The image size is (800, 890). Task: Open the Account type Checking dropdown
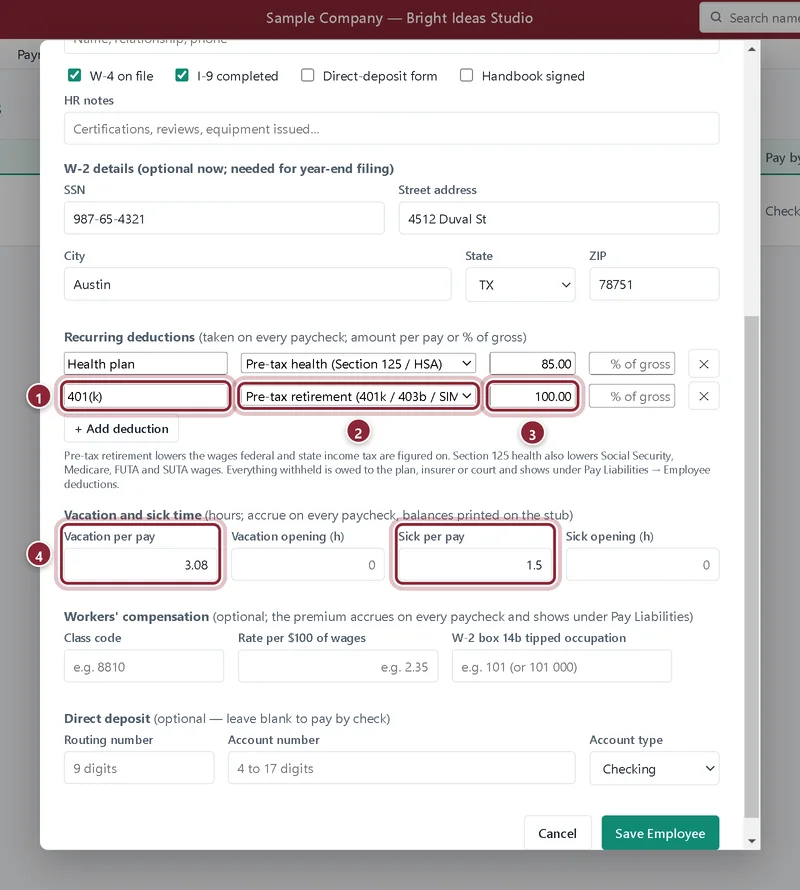pos(654,769)
